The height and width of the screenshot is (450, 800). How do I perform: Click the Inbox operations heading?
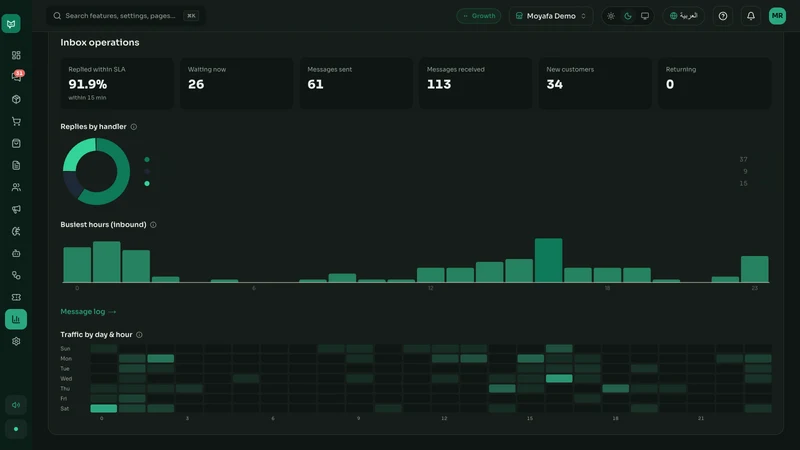coord(100,42)
